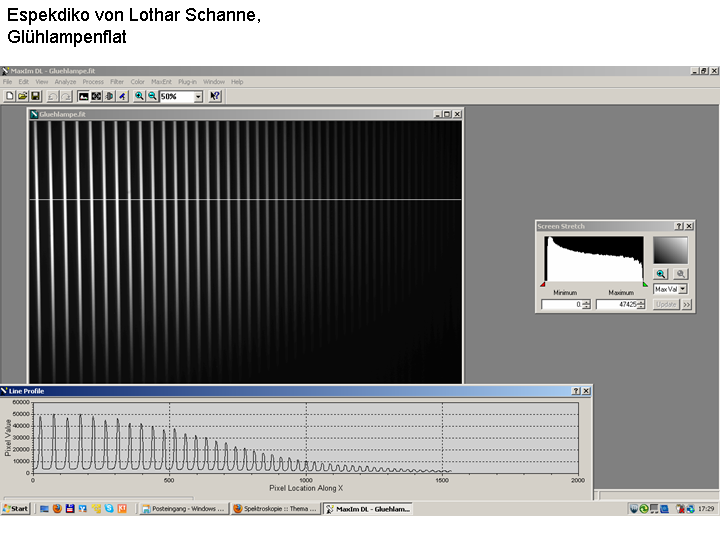This screenshot has height=540, width=720.
Task: Click the Screen Stretch help question button
Action: (679, 227)
